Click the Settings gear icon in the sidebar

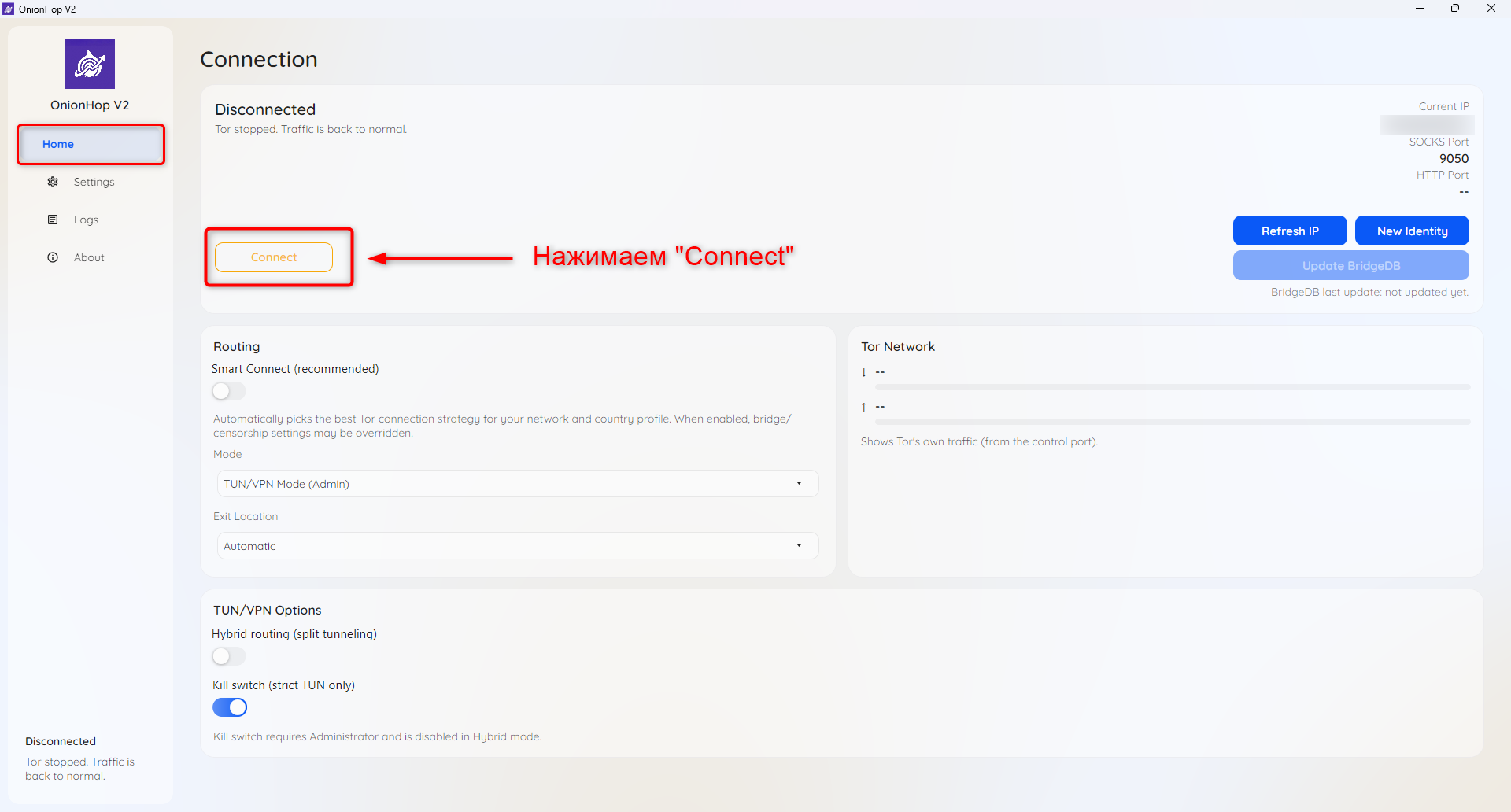coord(53,182)
